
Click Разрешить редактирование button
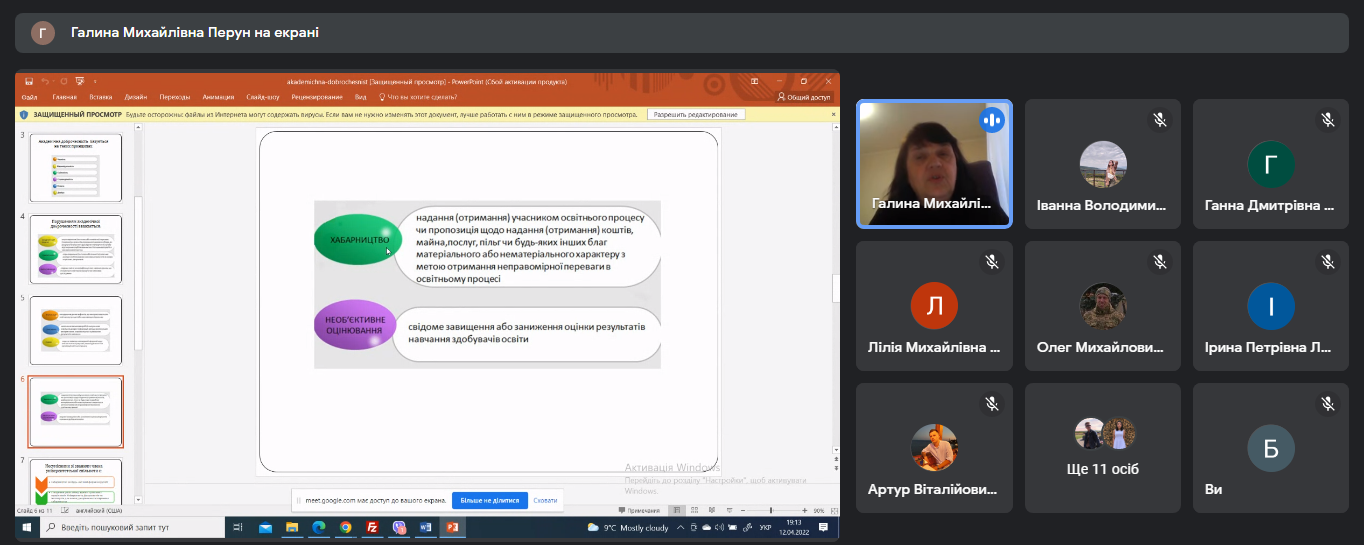pos(697,114)
